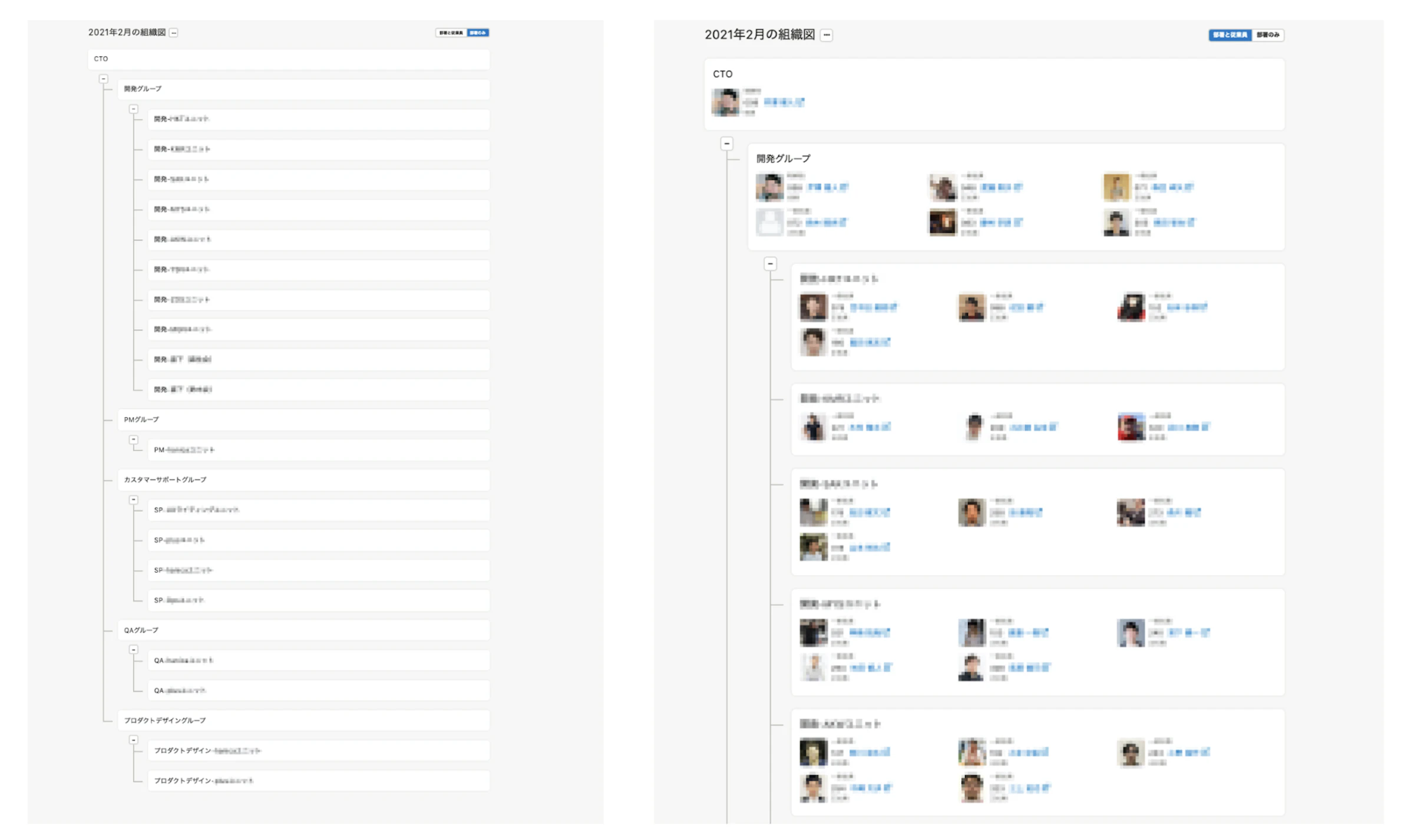This screenshot has width=1414, height=840.
Task: Click the placeholder avatar in 開発グループ card
Action: tap(769, 223)
